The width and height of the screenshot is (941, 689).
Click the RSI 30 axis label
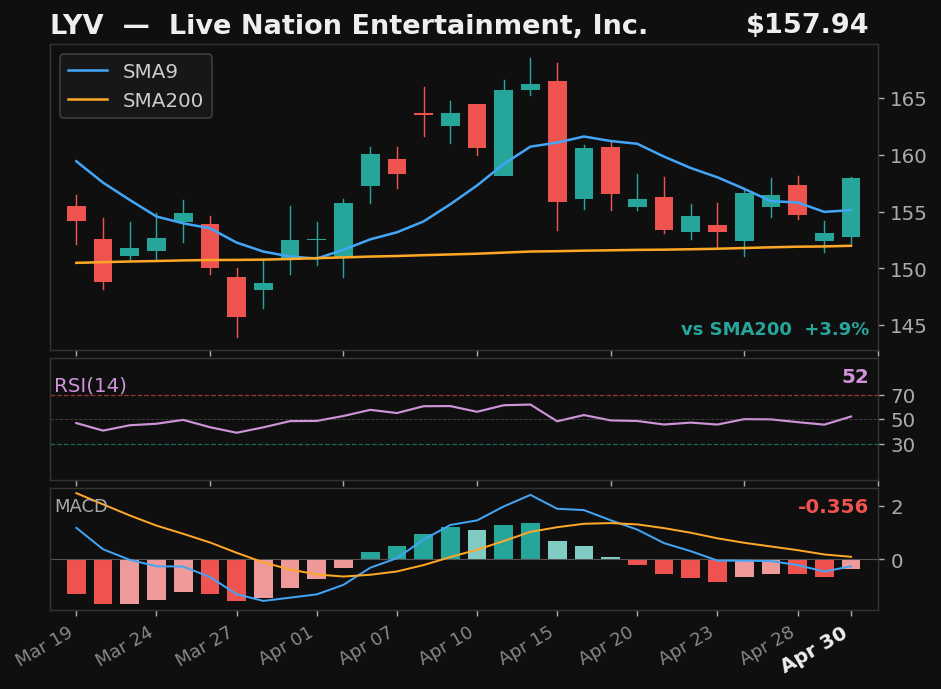(x=903, y=445)
